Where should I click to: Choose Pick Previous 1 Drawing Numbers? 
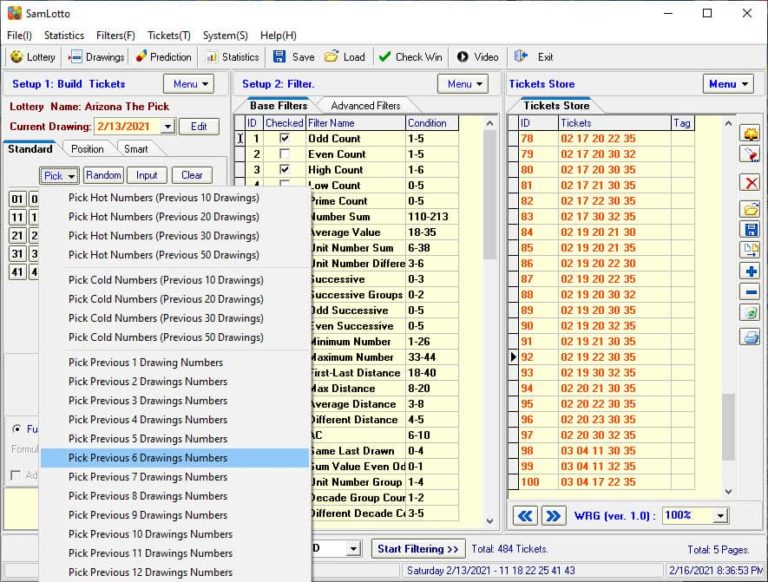click(x=175, y=363)
